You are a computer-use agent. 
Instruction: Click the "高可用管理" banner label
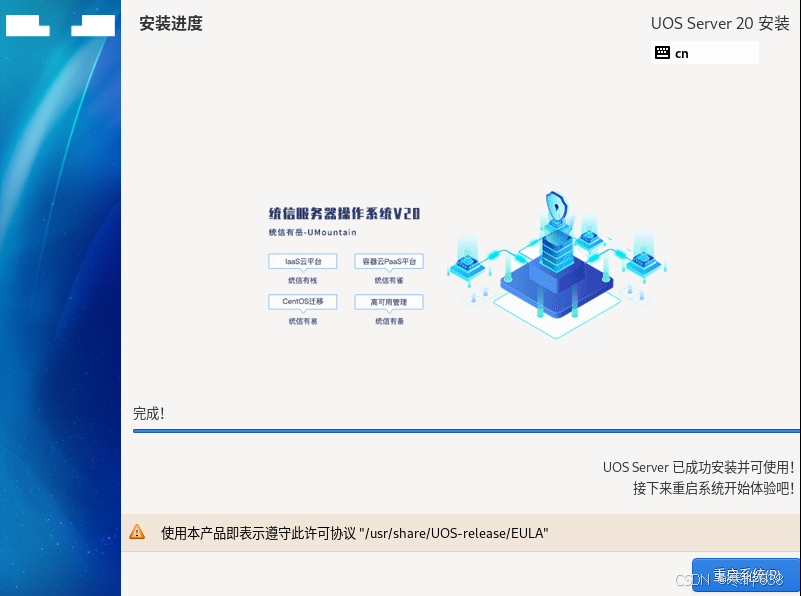(389, 302)
